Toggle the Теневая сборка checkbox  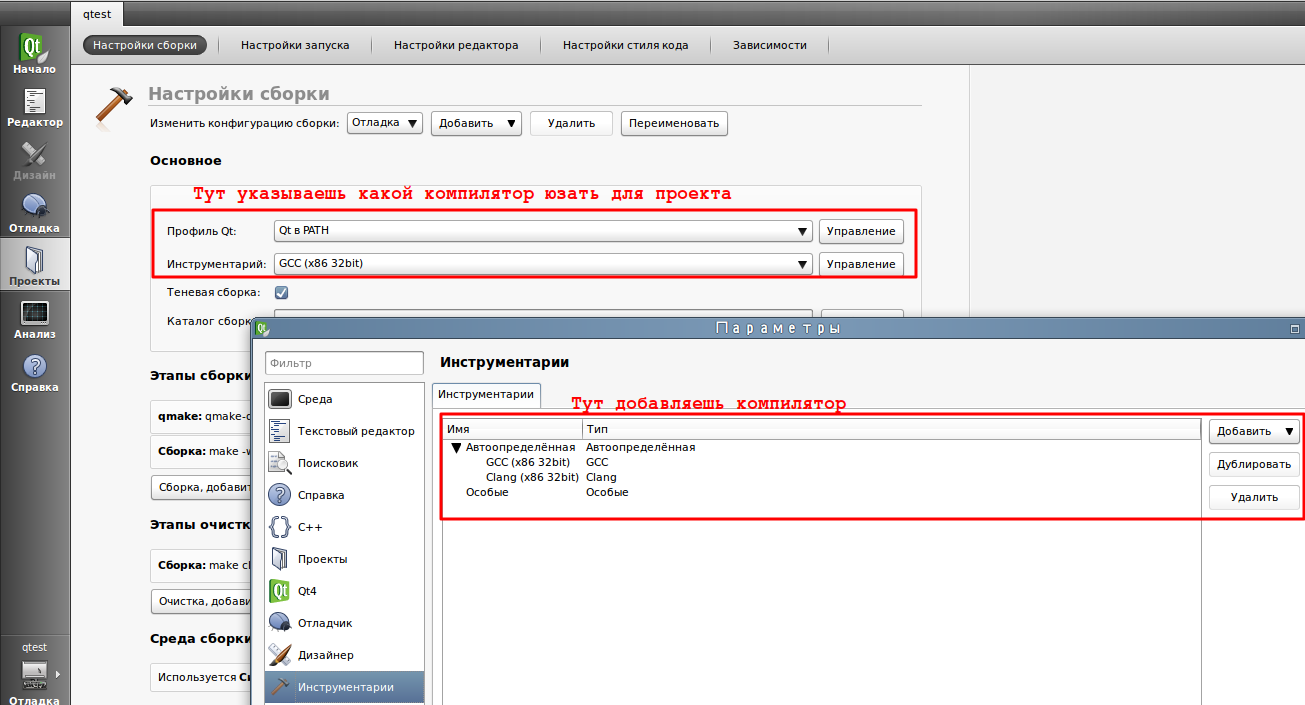281,292
